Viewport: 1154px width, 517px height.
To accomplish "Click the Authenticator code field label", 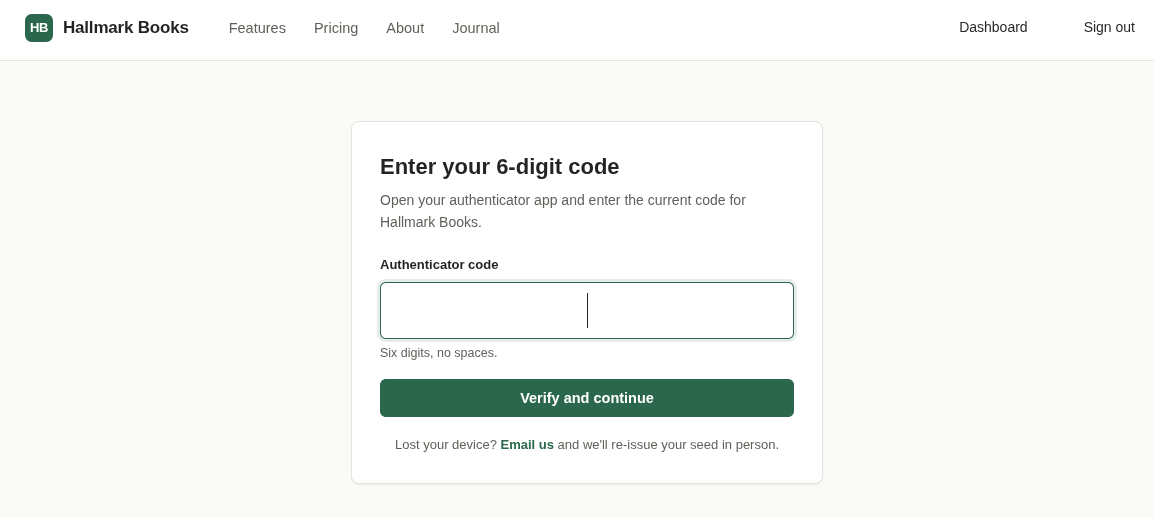I will [439, 265].
